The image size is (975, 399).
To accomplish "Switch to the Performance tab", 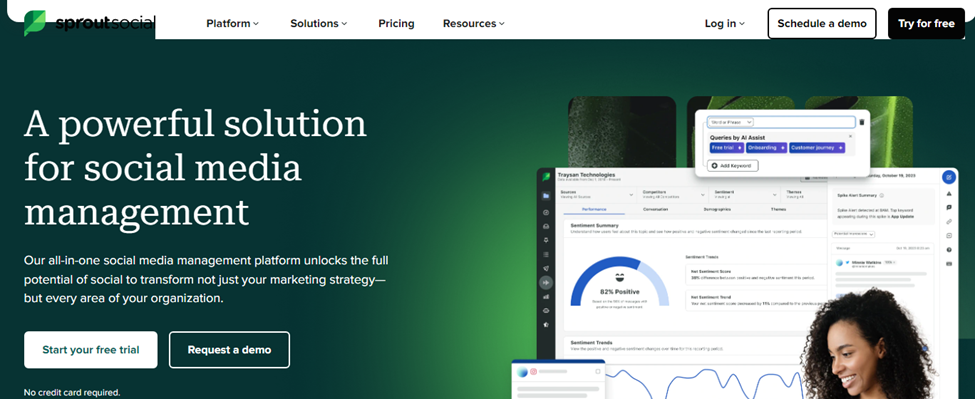I will tap(593, 209).
